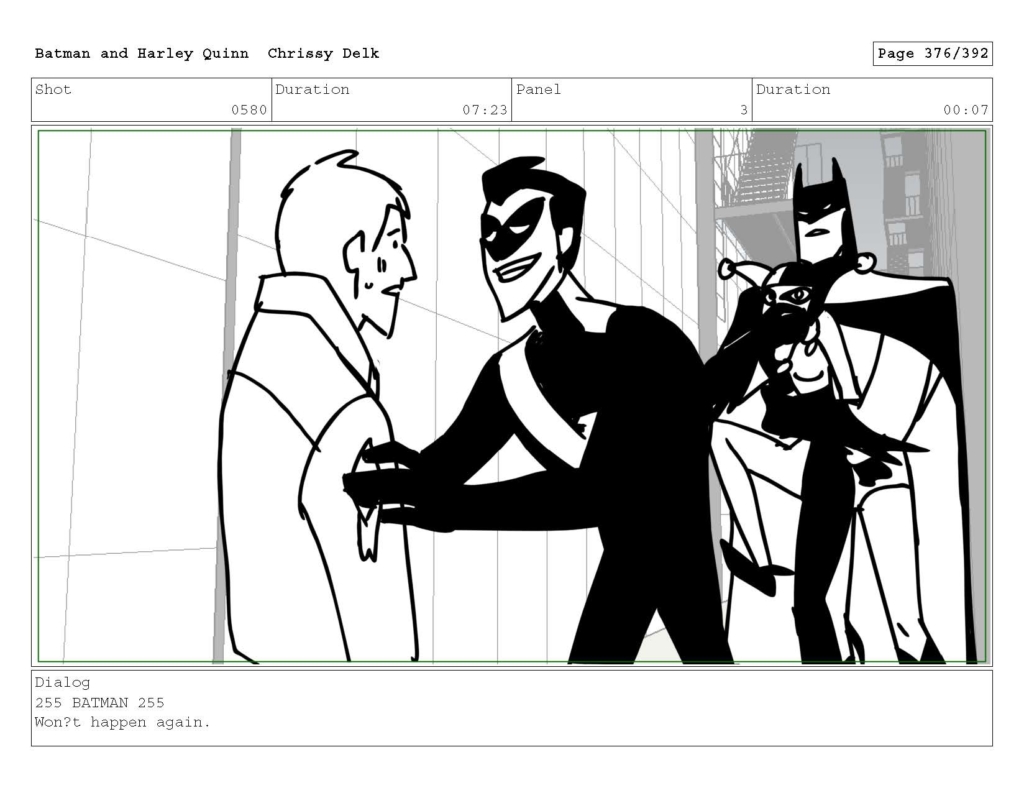This screenshot has height=793, width=1024.
Task: Select the dialog line "255 BATMAN 255"
Action: click(x=99, y=703)
